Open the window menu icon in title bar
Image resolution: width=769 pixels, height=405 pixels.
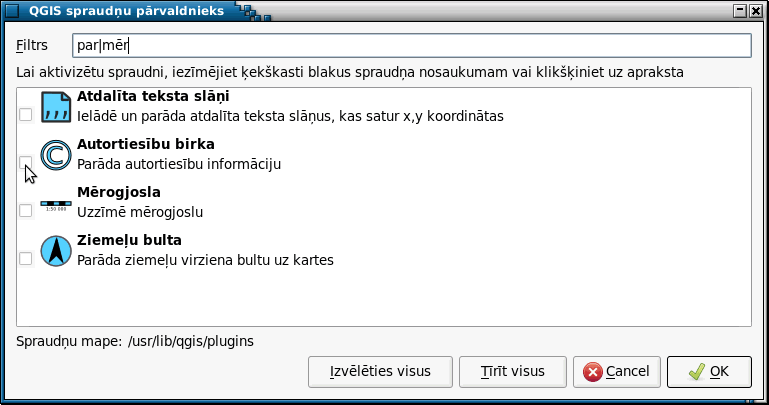(12, 10)
